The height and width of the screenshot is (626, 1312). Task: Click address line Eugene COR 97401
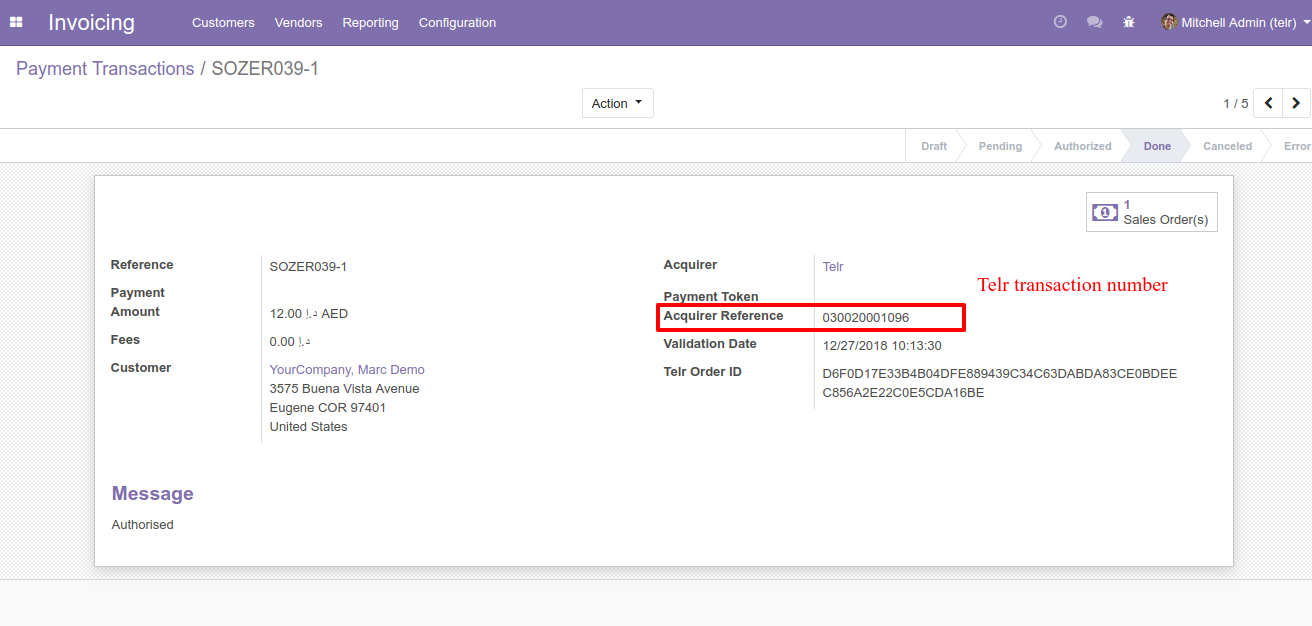pyautogui.click(x=328, y=408)
